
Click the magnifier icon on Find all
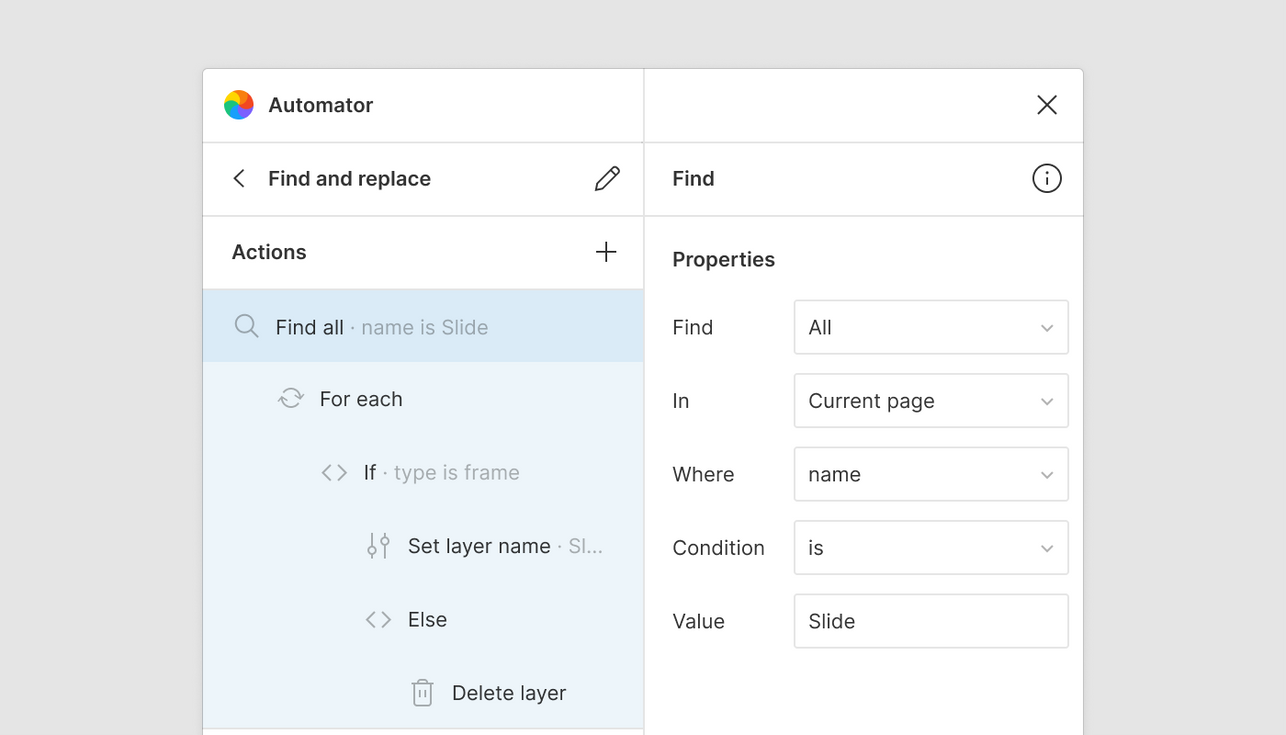tap(246, 327)
